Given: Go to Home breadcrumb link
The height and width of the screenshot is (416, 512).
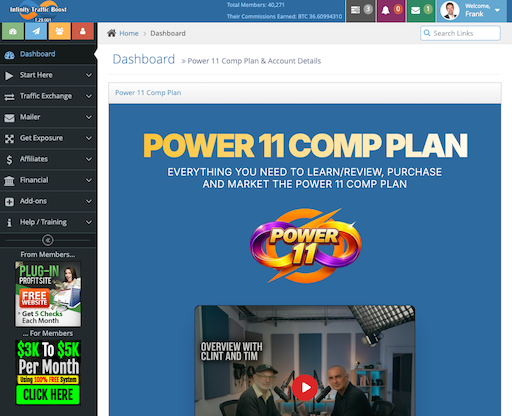Looking at the screenshot, I should [129, 33].
